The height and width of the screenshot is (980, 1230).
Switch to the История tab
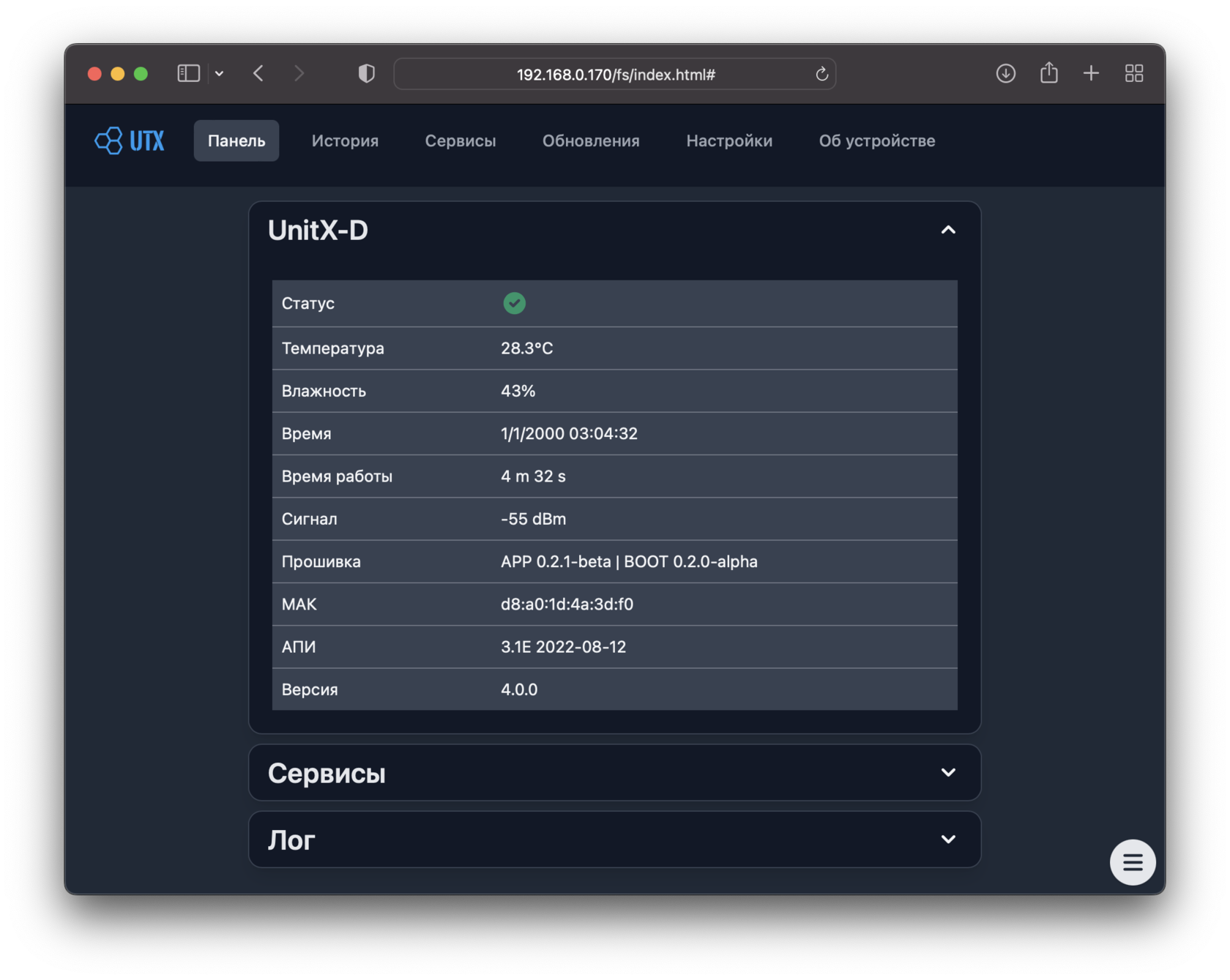pyautogui.click(x=345, y=141)
